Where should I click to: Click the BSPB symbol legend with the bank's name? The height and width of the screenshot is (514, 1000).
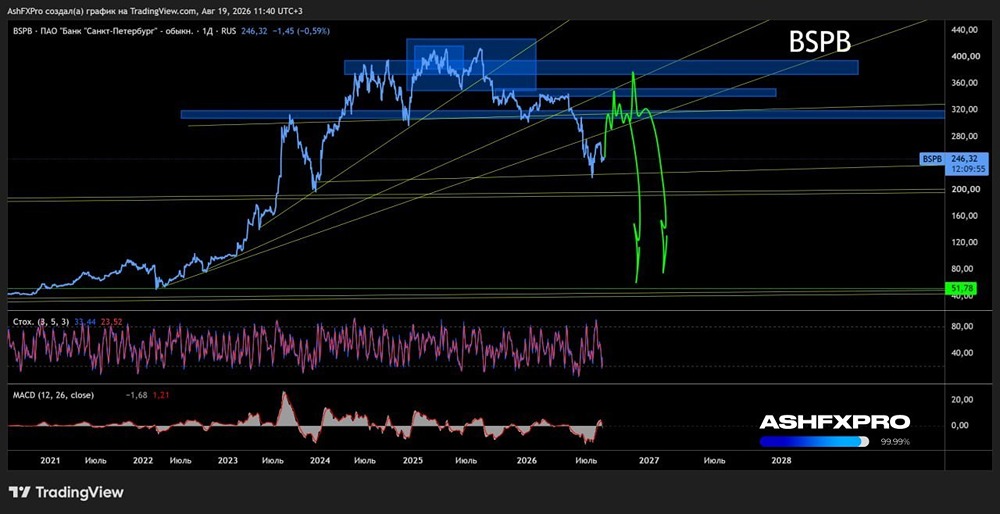[x=126, y=31]
